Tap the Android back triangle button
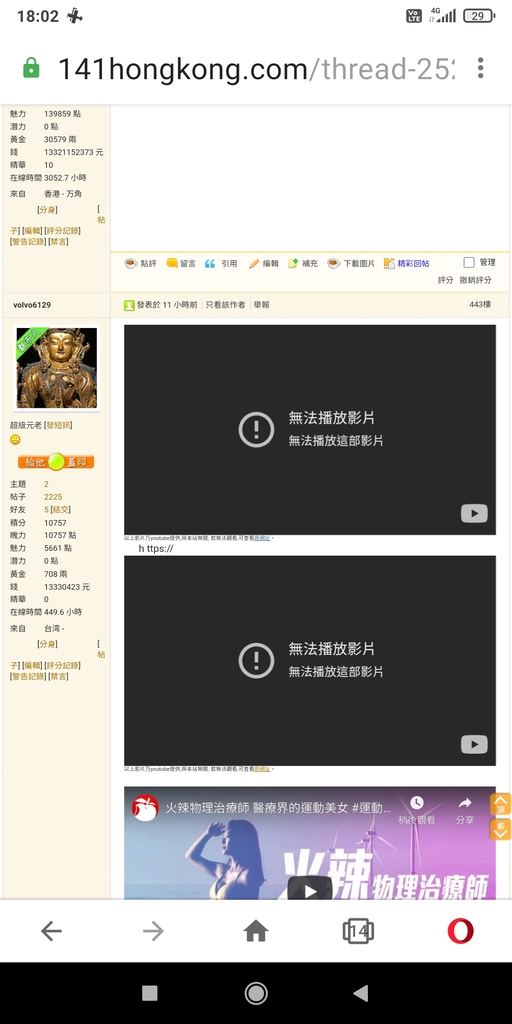The image size is (512, 1024). [360, 993]
